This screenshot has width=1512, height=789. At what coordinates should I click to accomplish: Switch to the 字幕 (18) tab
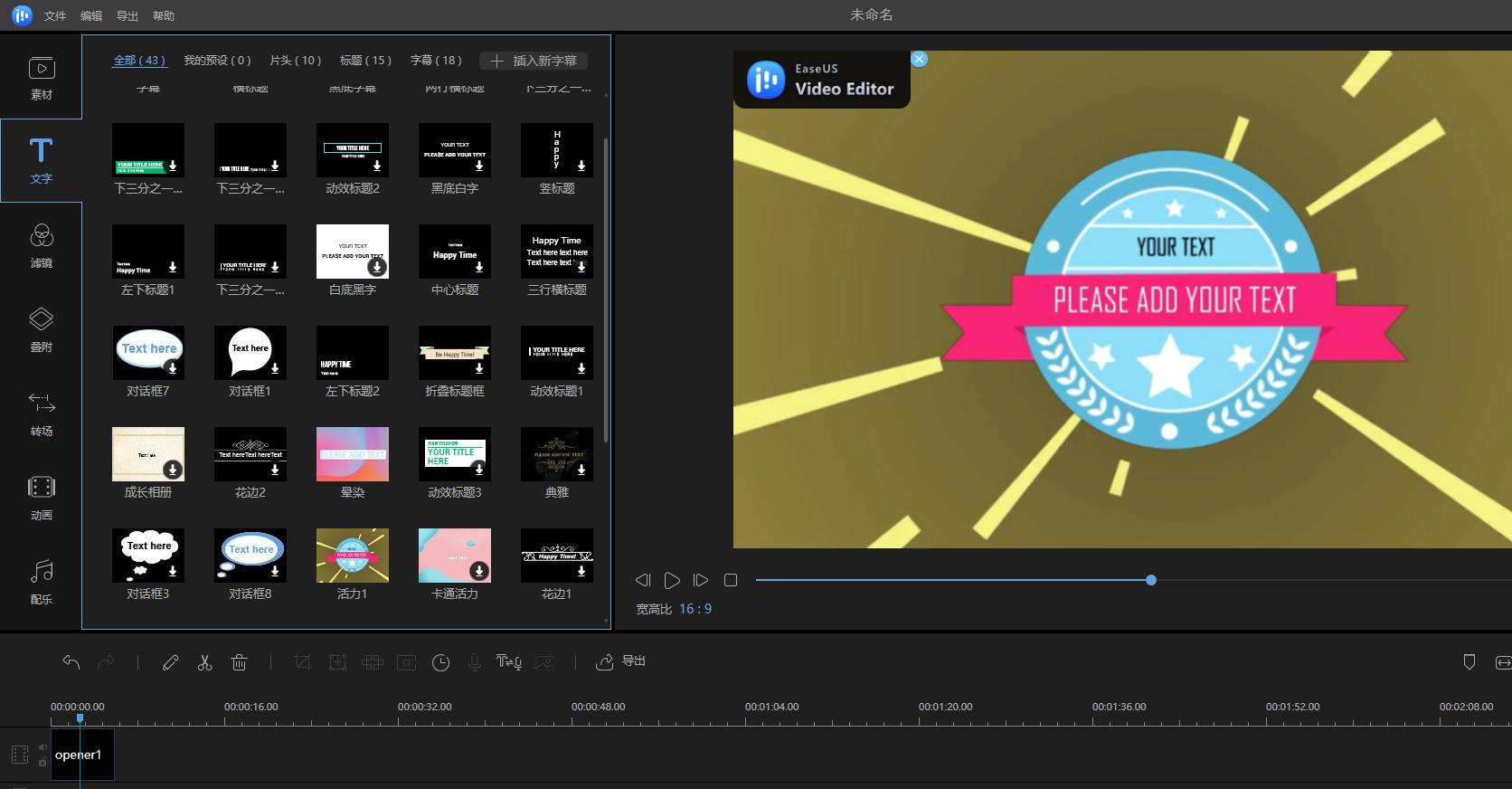click(x=436, y=61)
